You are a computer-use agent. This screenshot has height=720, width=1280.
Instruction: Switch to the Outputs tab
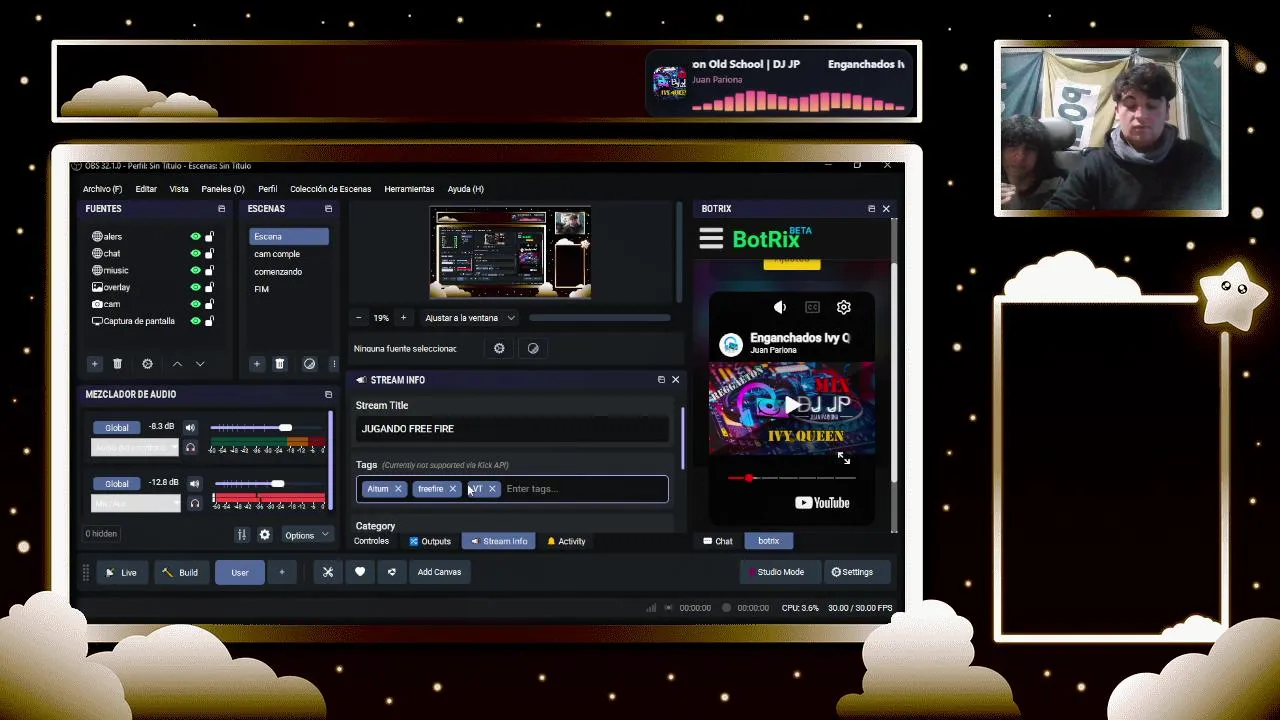[x=429, y=541]
